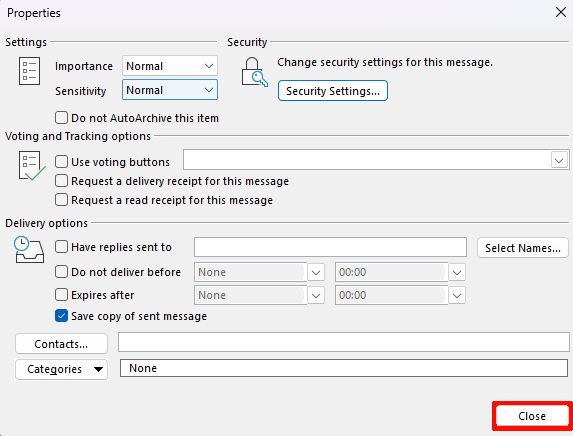The height and width of the screenshot is (436, 573).
Task: Check Have replies sent to option
Action: click(61, 247)
